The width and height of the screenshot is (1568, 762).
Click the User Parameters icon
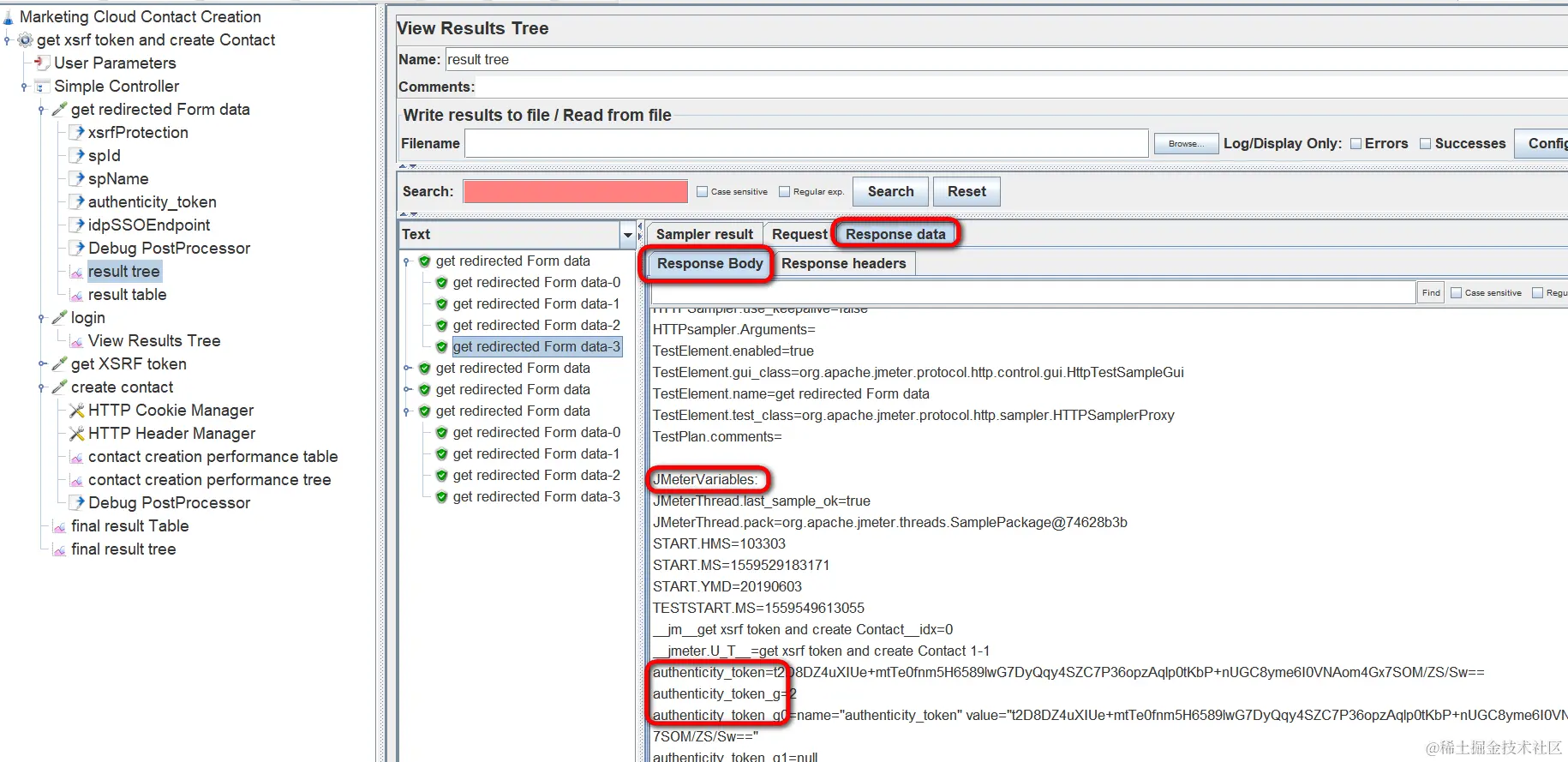[42, 63]
